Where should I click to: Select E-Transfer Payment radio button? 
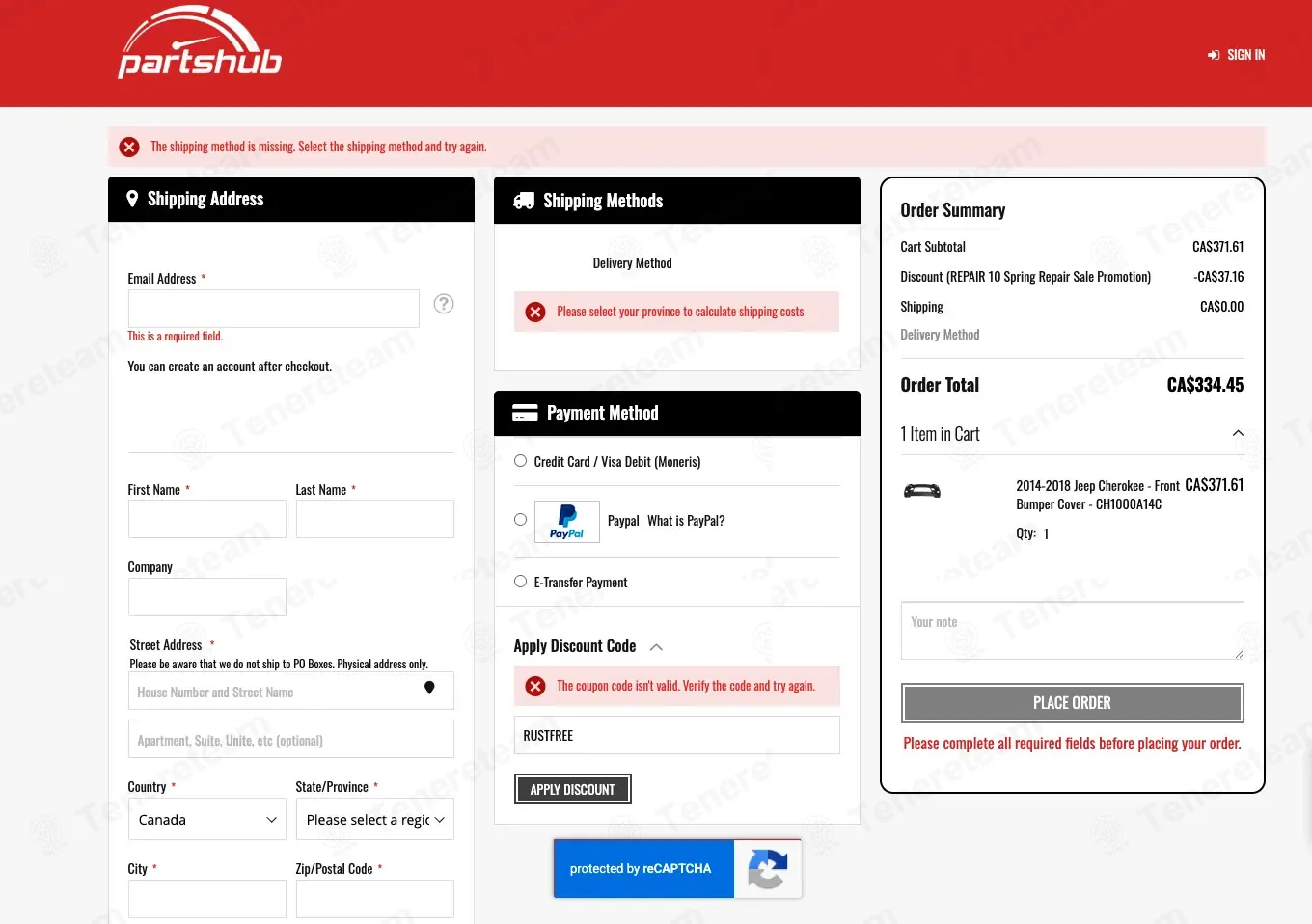point(520,582)
